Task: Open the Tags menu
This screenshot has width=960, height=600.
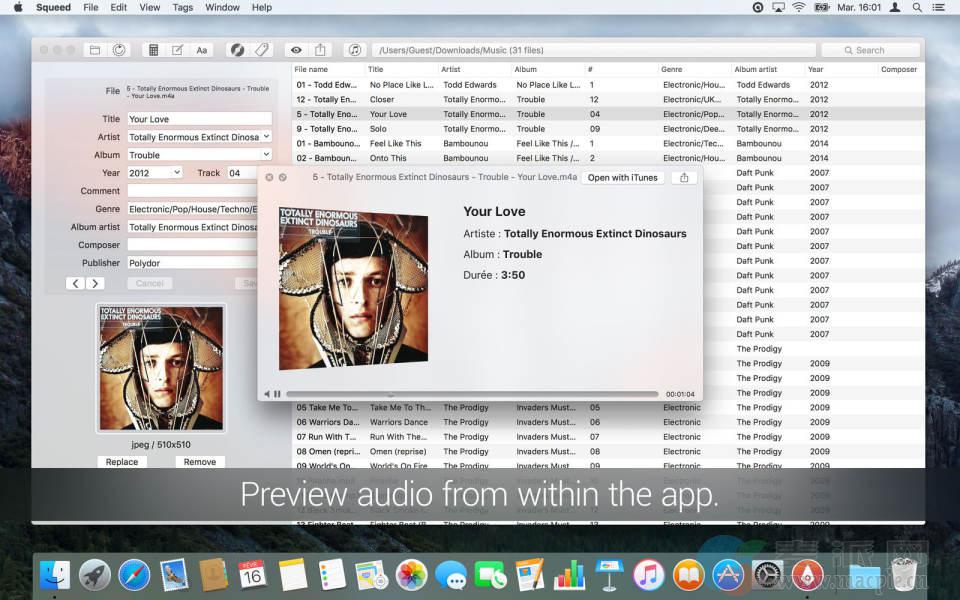Action: click(182, 7)
